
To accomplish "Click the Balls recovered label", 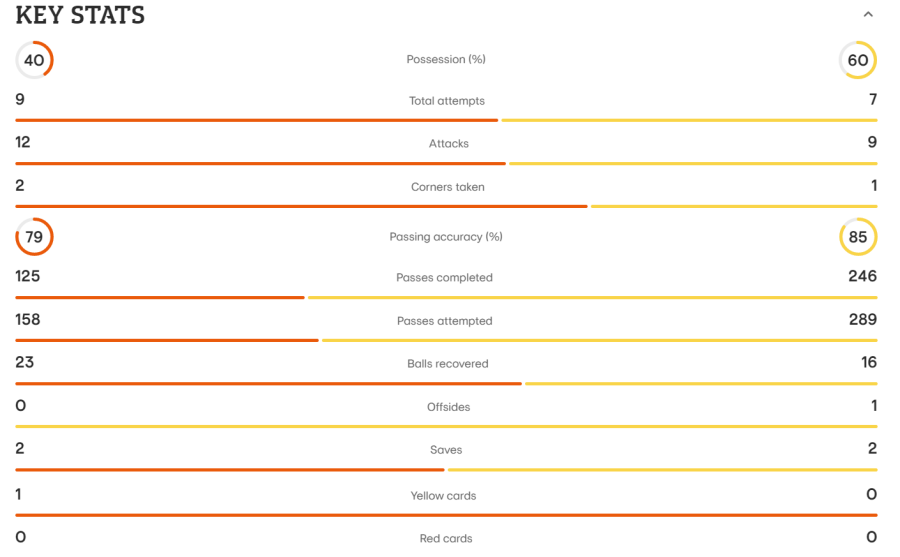I will tap(448, 364).
